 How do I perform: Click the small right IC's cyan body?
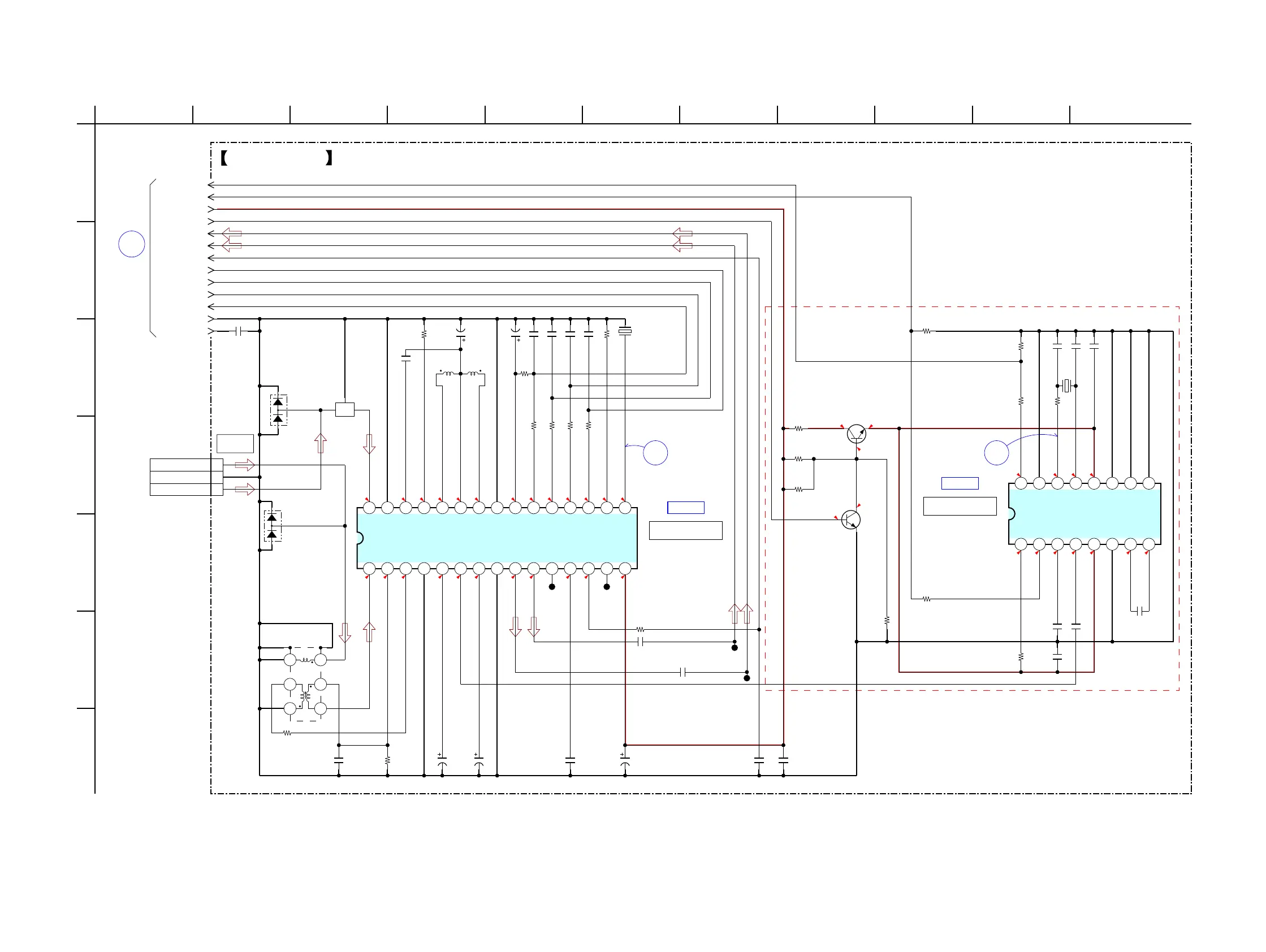click(1084, 513)
